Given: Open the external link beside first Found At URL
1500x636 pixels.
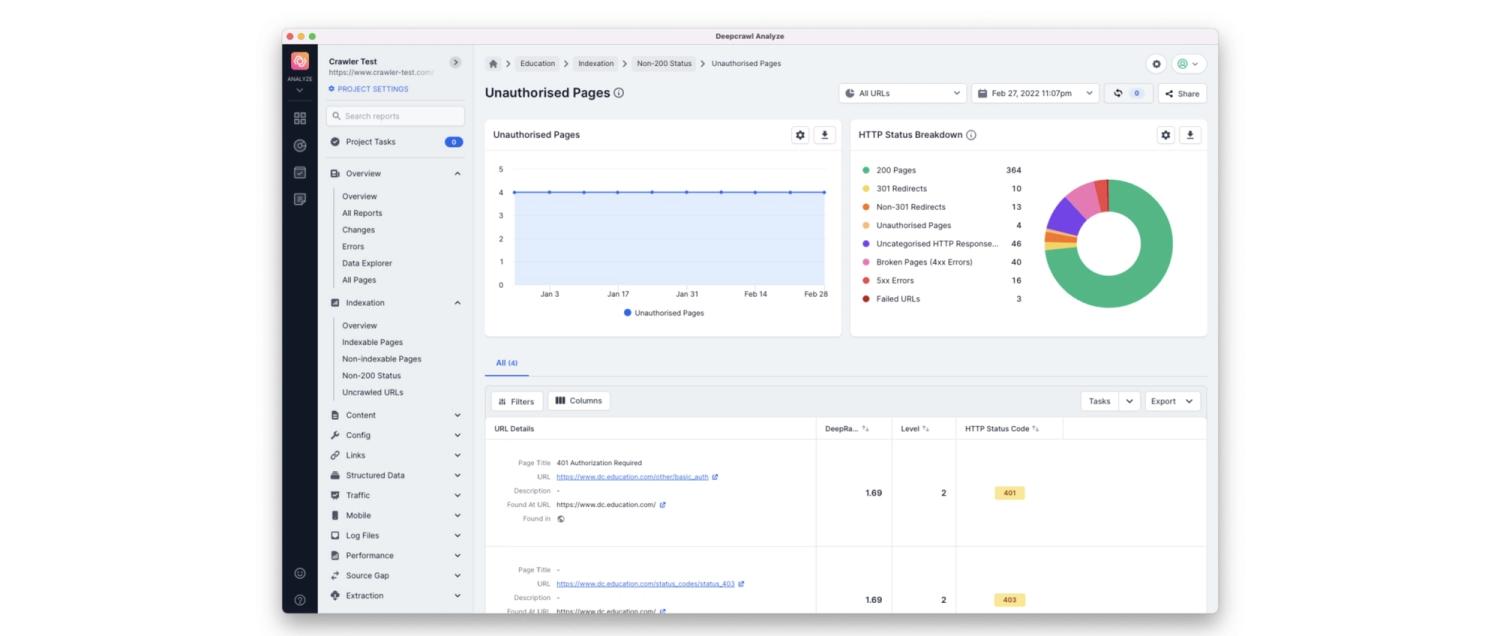Looking at the screenshot, I should pyautogui.click(x=663, y=505).
